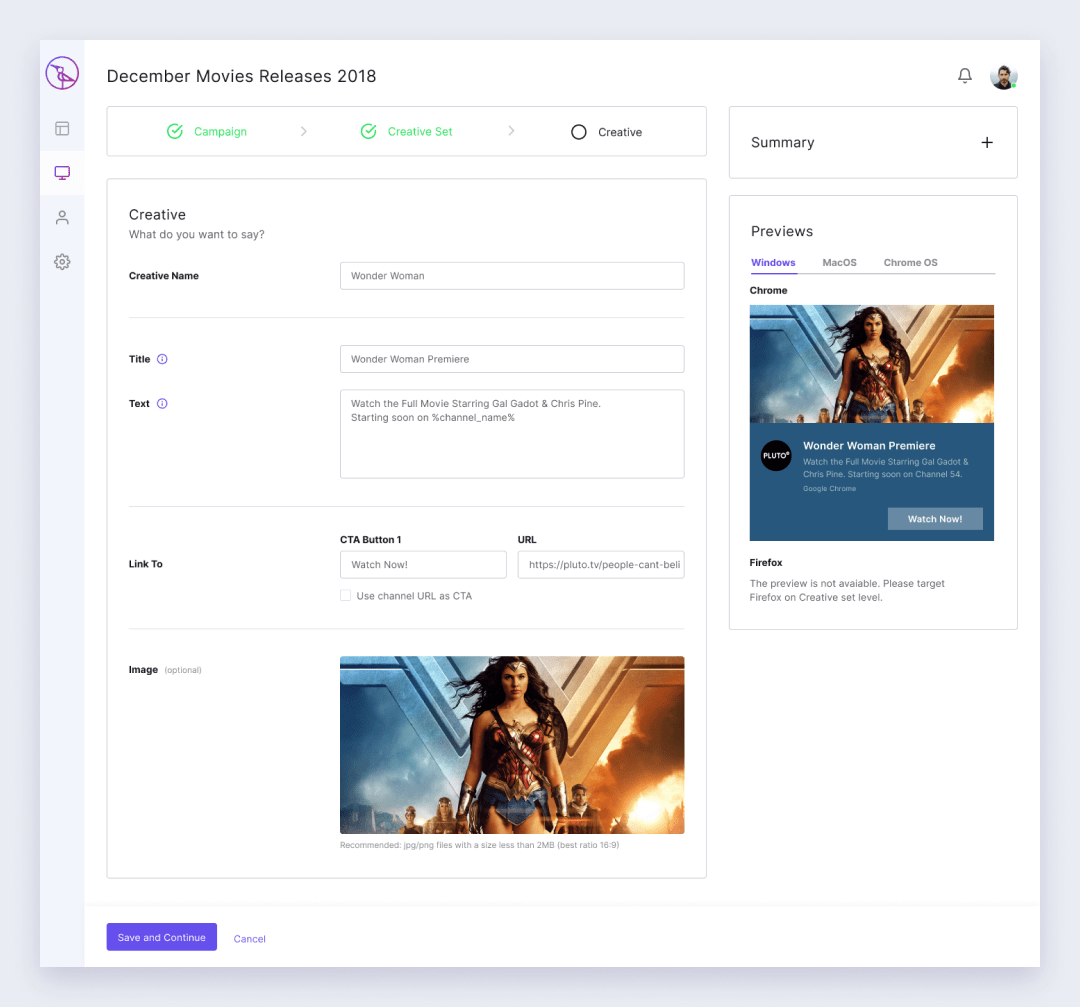Click Save and Continue button
The image size is (1080, 1007).
162,937
